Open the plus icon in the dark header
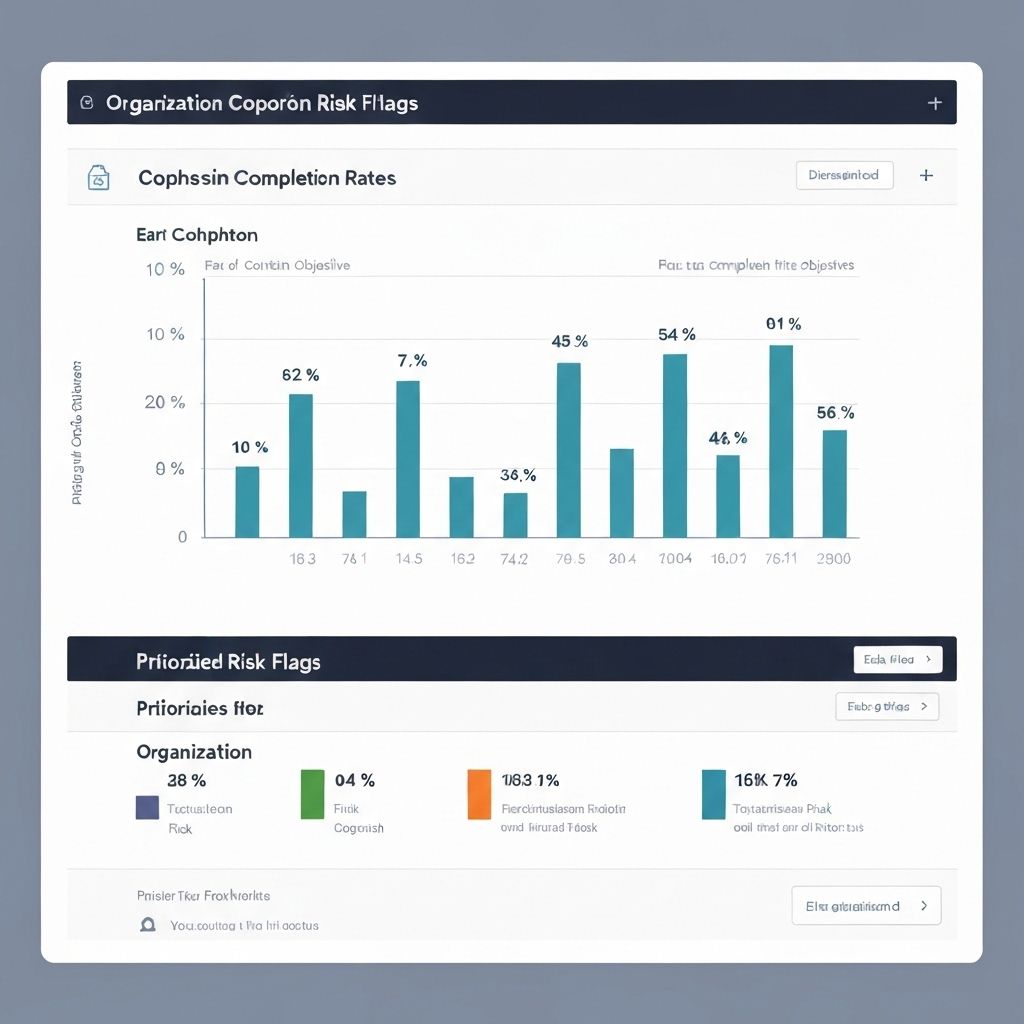Screen dimensions: 1024x1024 (x=934, y=102)
